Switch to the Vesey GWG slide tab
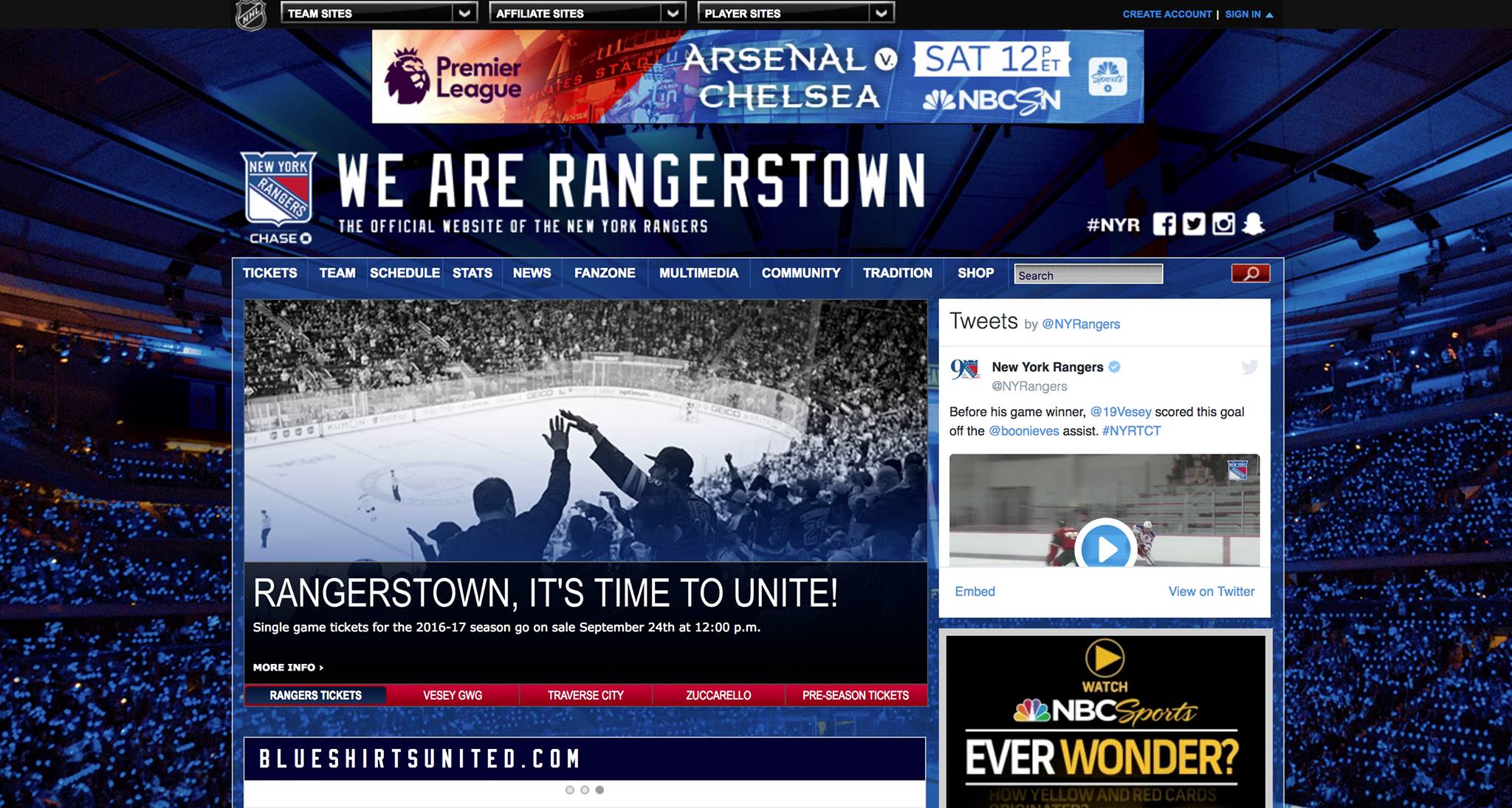Viewport: 1512px width, 808px height. 453,695
